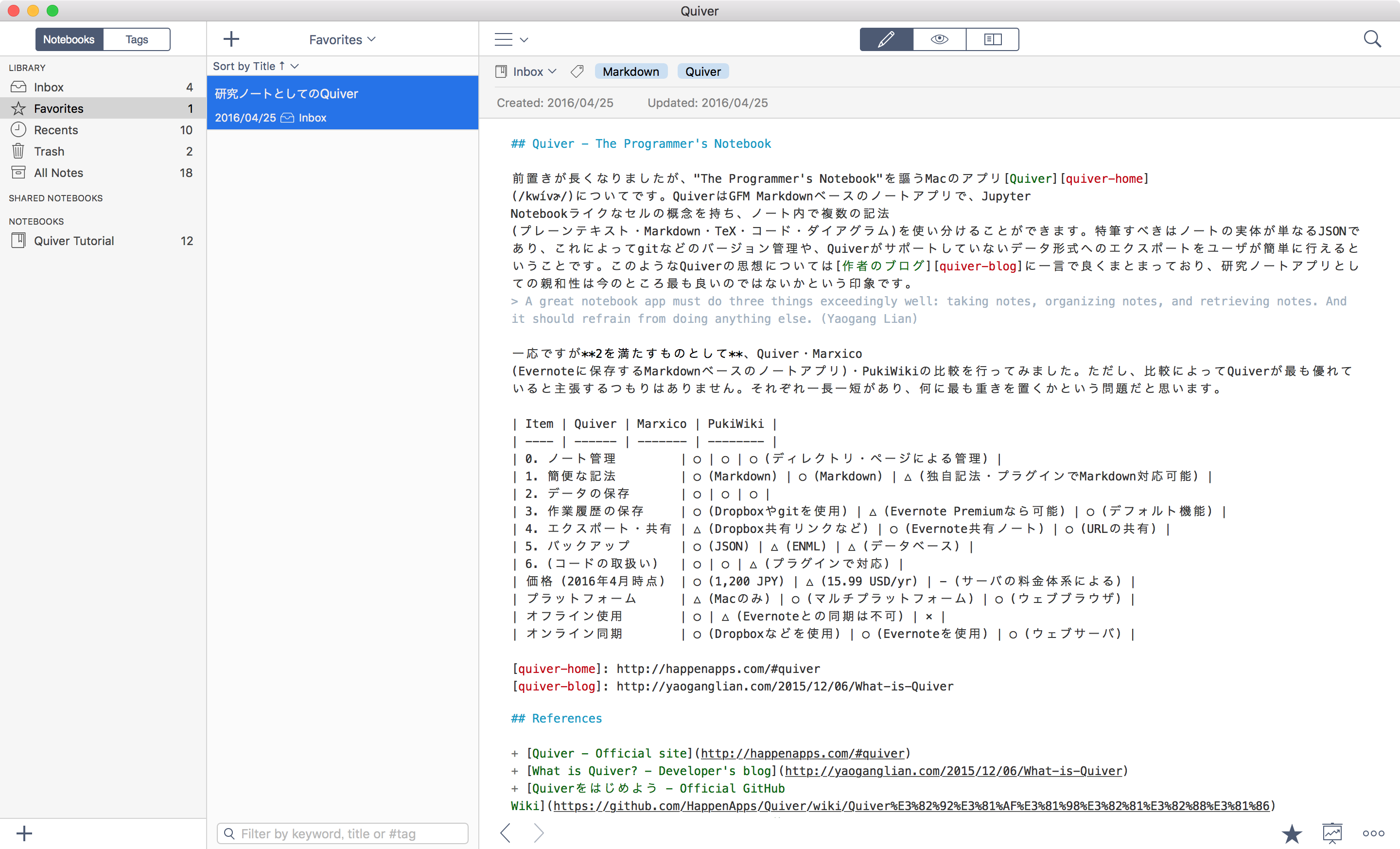
Task: Click the quote line starting 'A great notebook app'
Action: click(929, 310)
